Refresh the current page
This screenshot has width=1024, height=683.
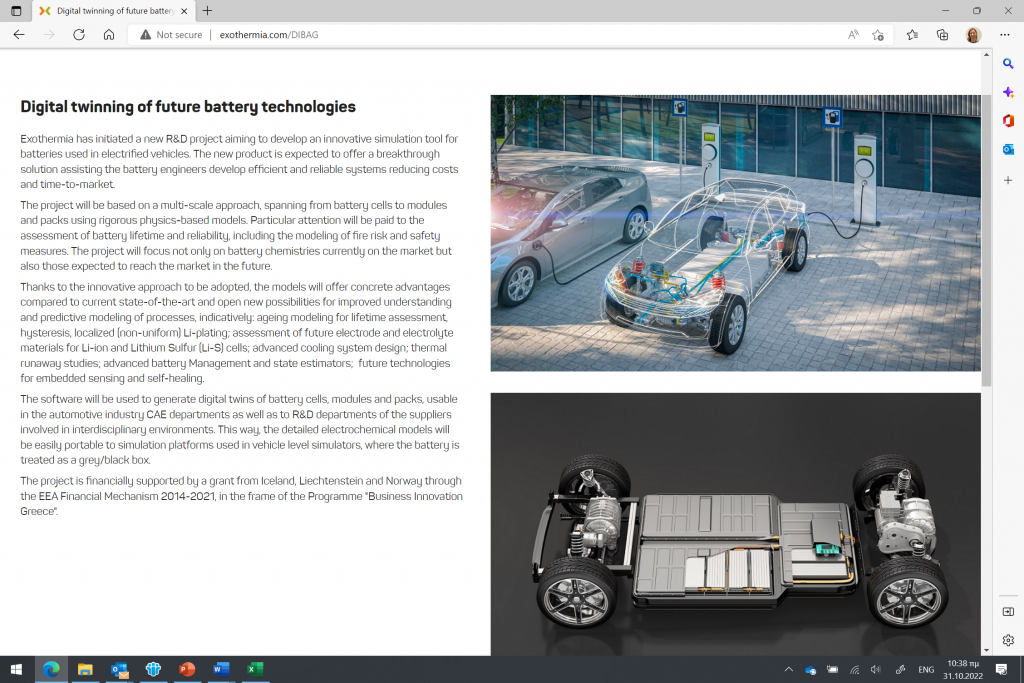(x=79, y=35)
